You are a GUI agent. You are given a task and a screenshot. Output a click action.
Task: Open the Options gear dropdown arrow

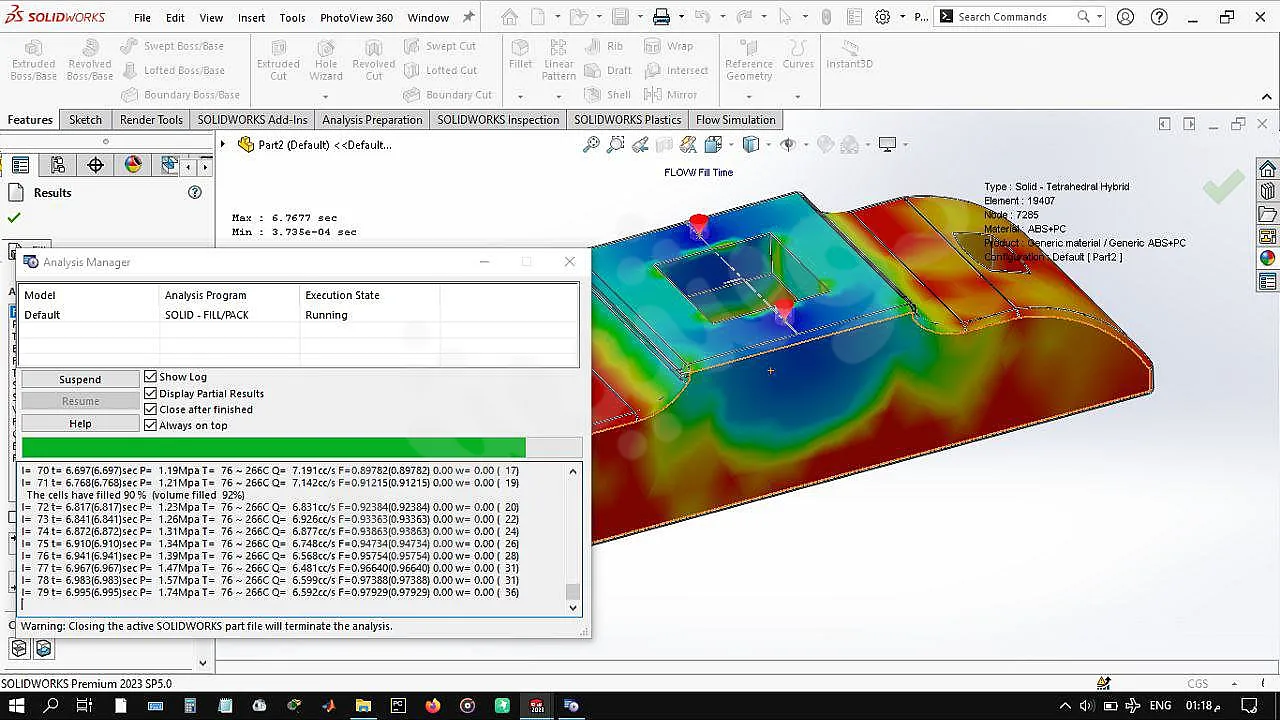(x=903, y=17)
